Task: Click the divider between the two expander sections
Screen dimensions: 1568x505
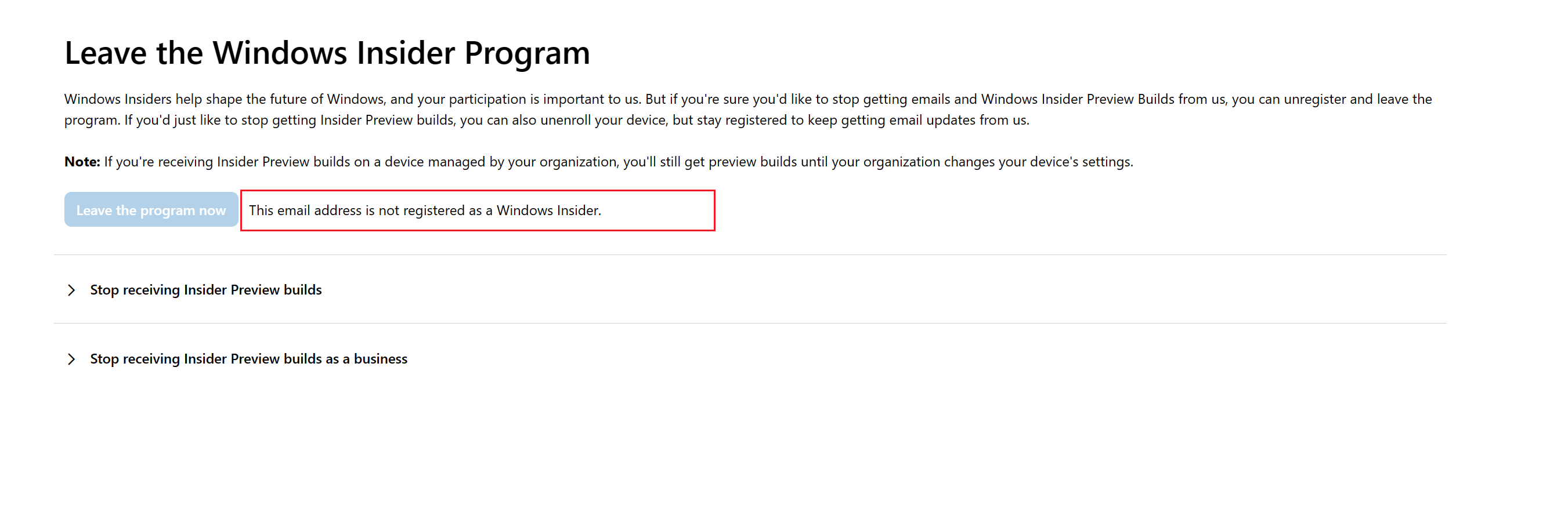Action: 750,324
